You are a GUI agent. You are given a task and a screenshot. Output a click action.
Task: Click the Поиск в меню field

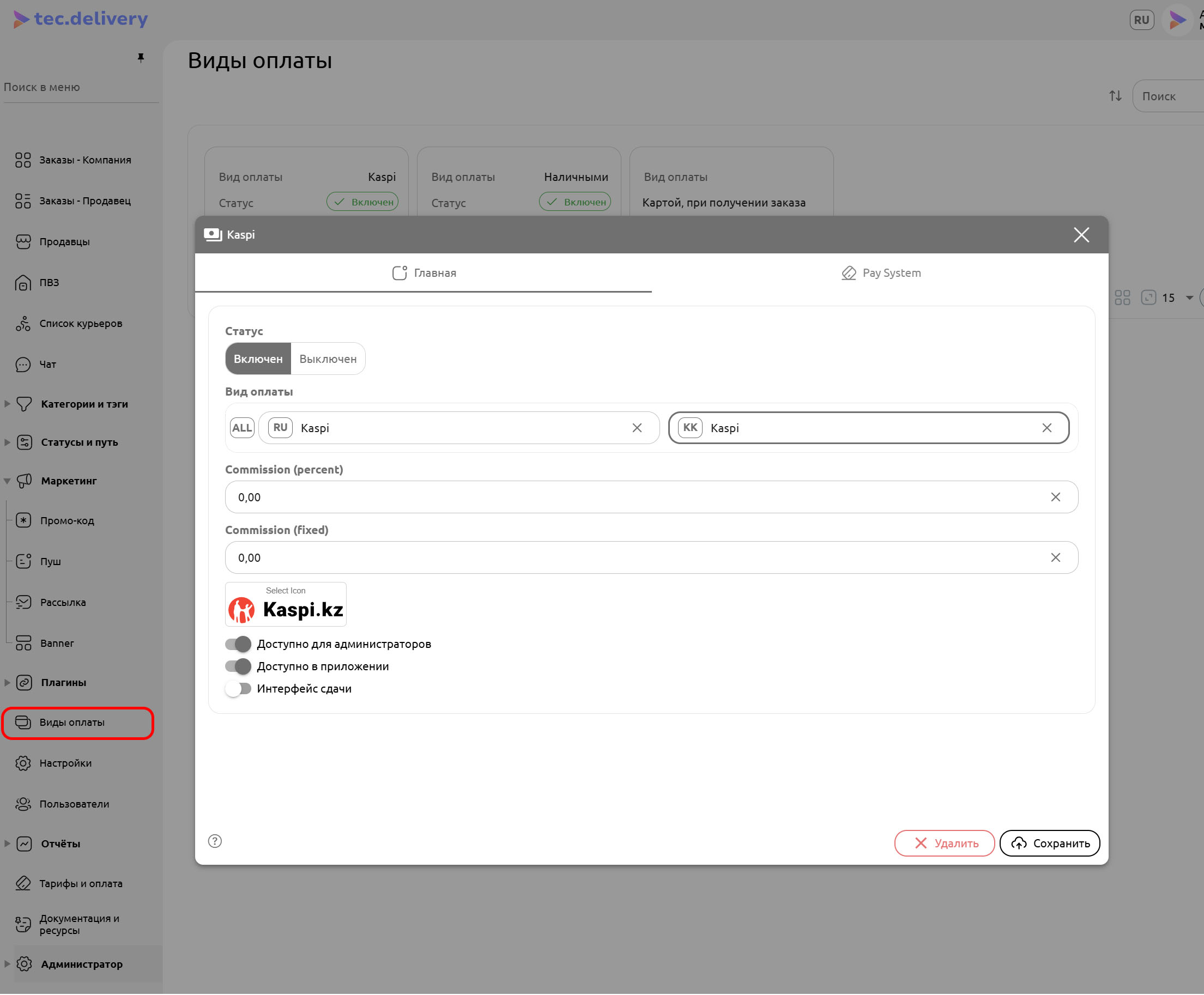coord(81,88)
